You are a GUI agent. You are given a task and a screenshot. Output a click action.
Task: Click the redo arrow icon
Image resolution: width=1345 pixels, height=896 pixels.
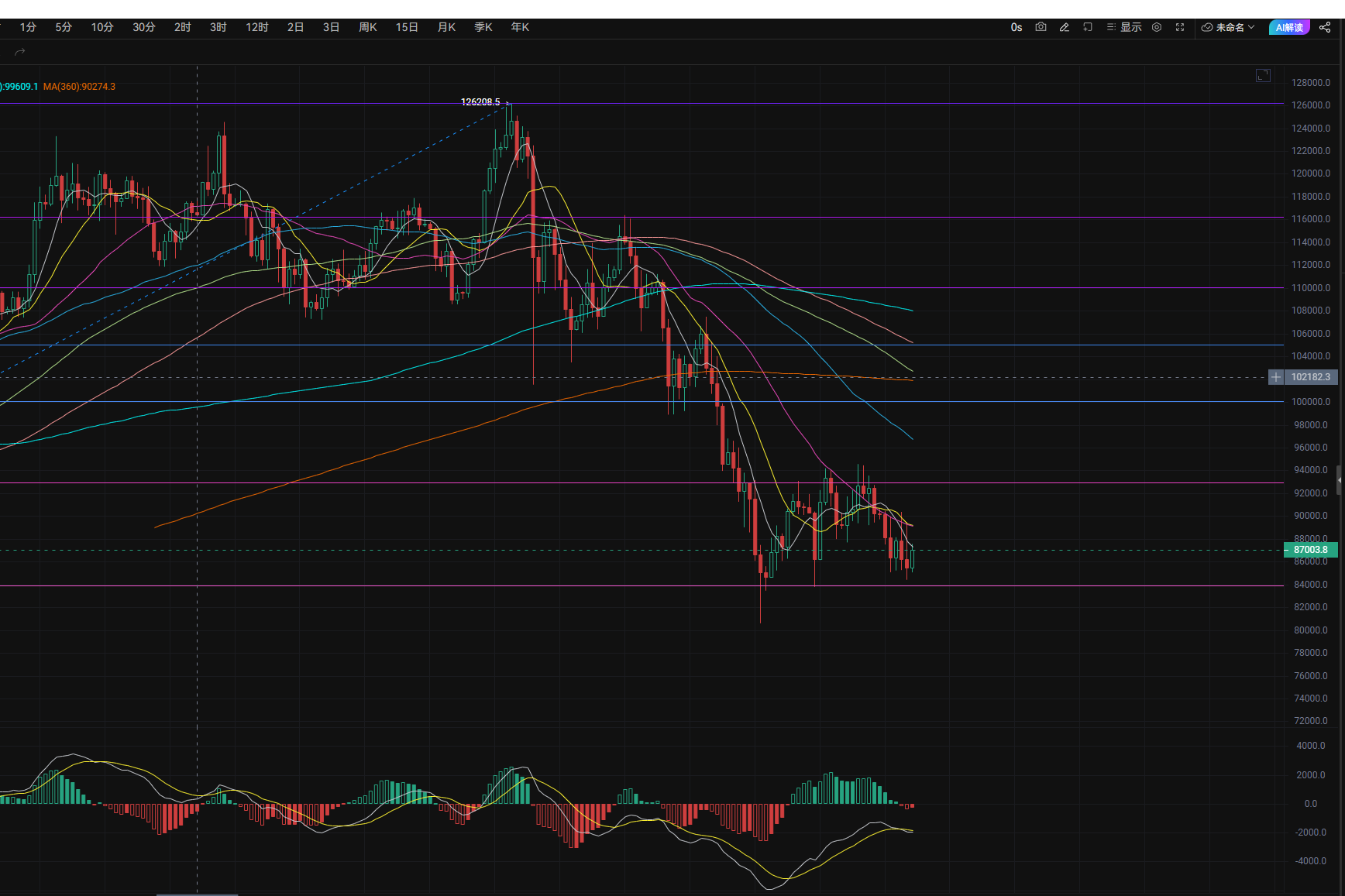[20, 52]
